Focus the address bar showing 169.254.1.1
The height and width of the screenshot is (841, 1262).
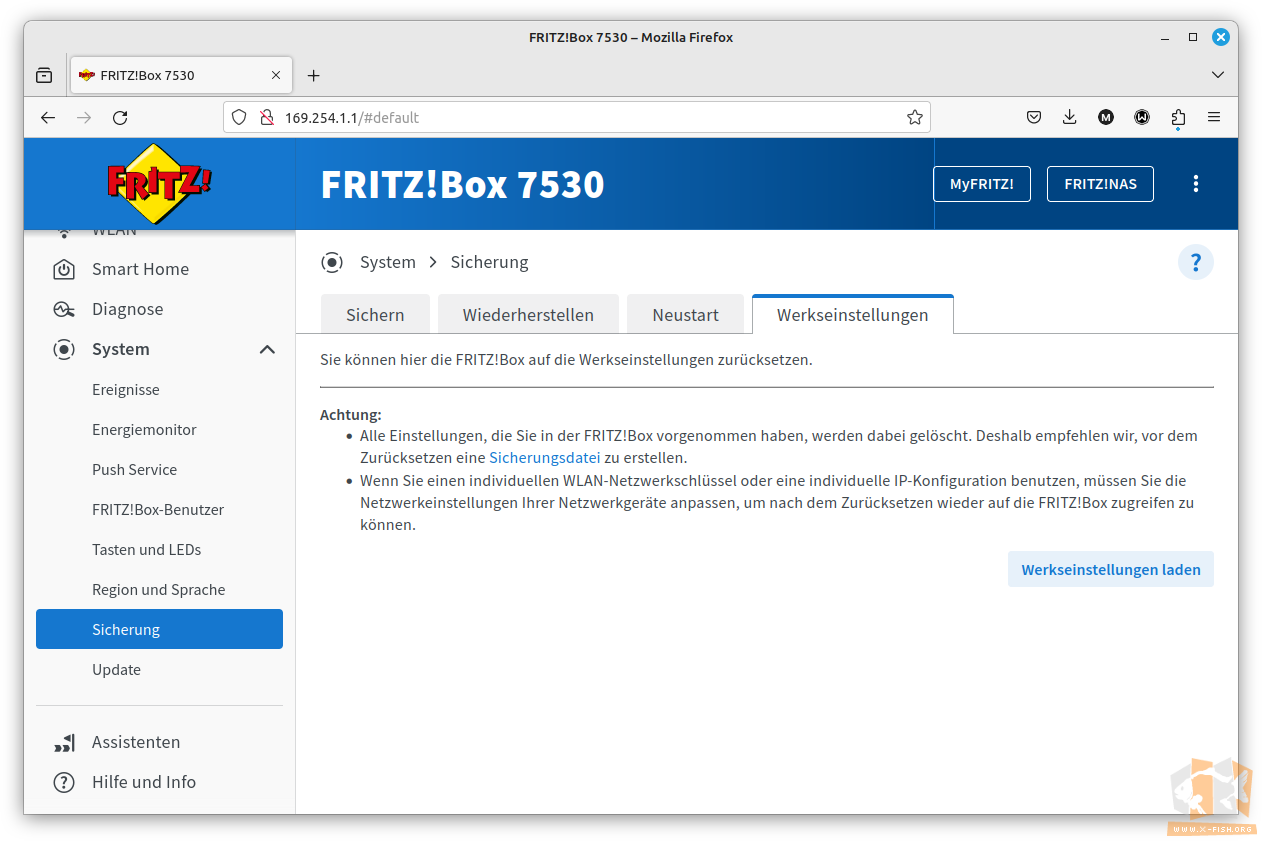(x=577, y=117)
